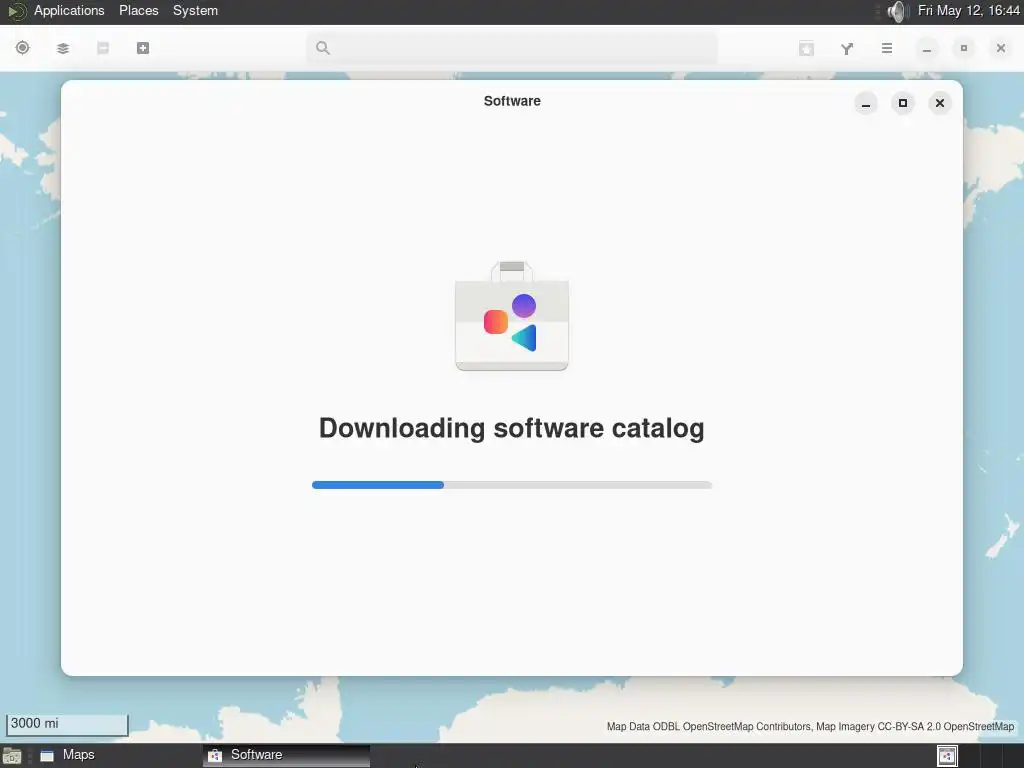The width and height of the screenshot is (1024, 768).
Task: Close the Software window
Action: (940, 103)
